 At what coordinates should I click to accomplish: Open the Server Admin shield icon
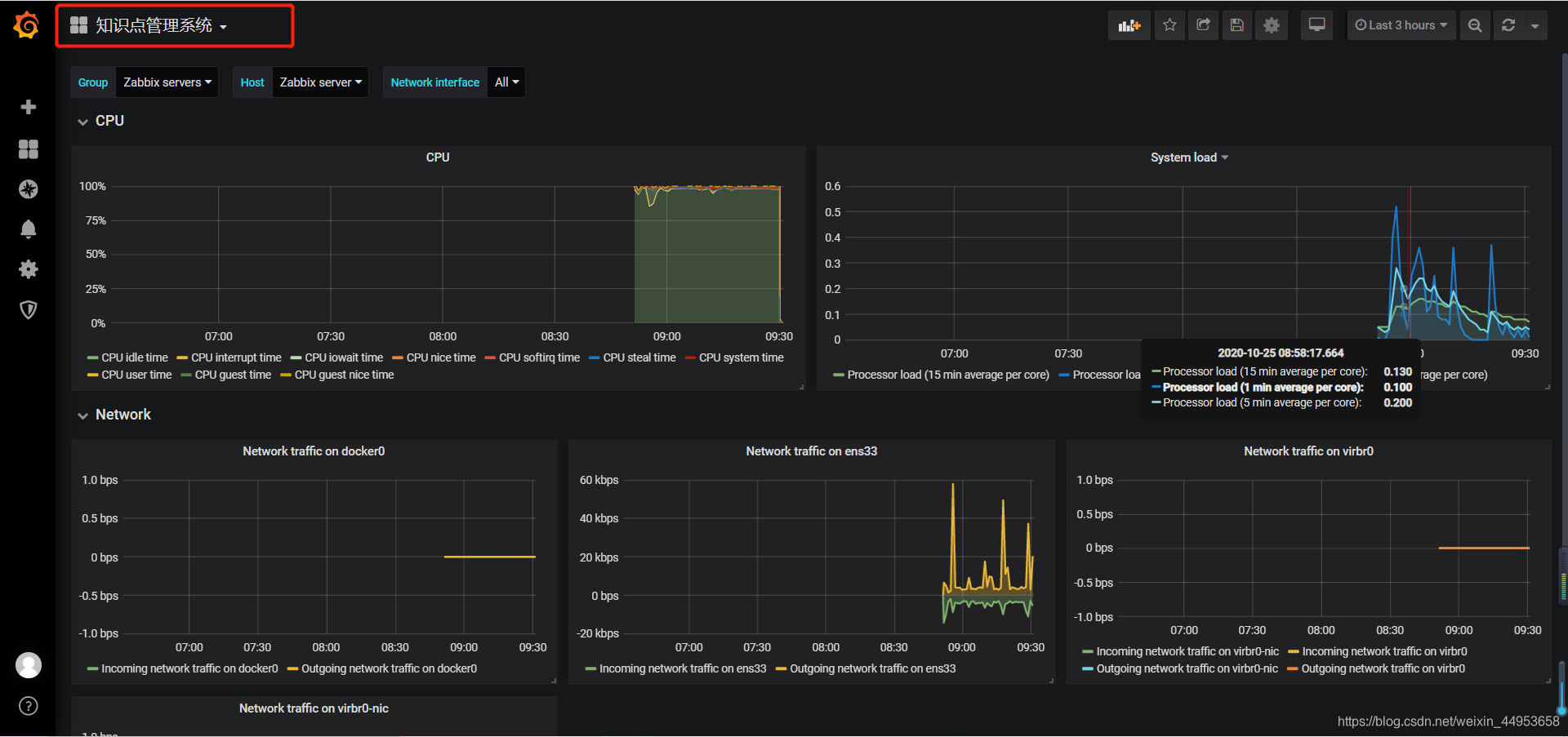(29, 309)
